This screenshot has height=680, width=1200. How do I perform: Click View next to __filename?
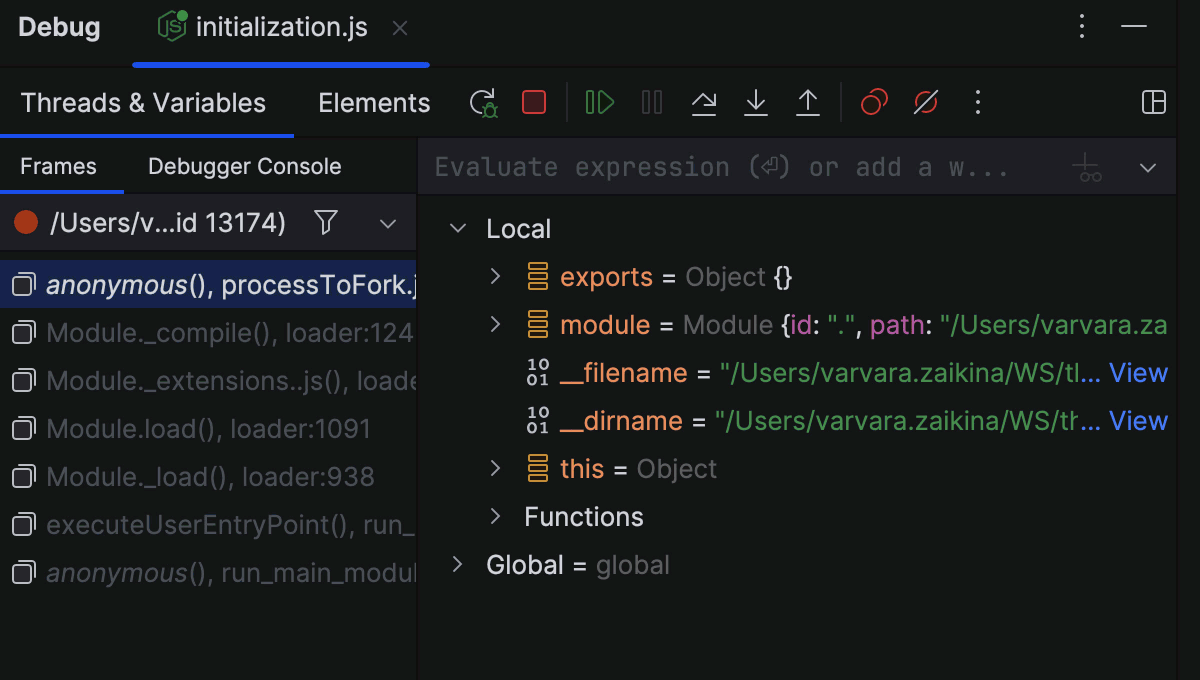click(x=1139, y=372)
